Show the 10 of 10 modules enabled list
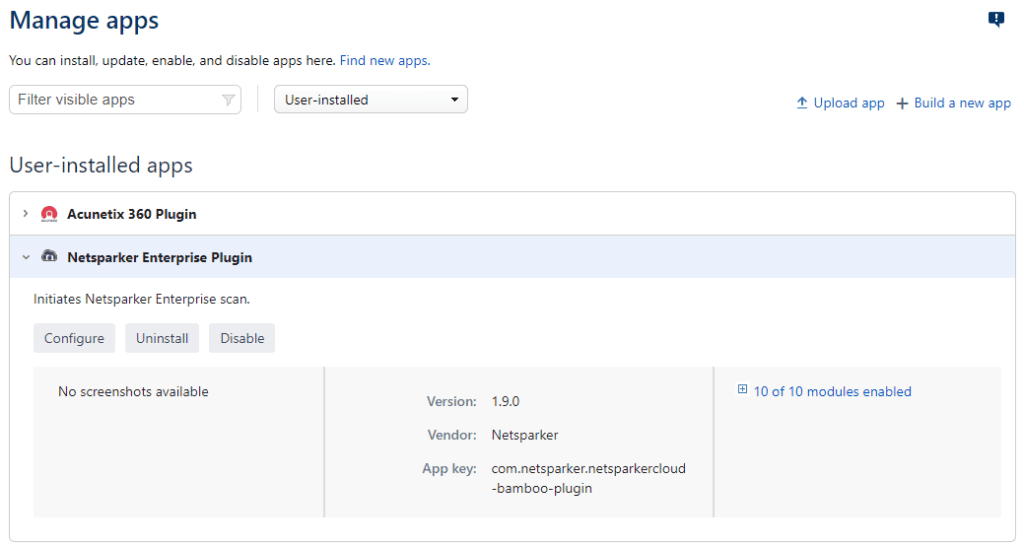 pos(832,392)
